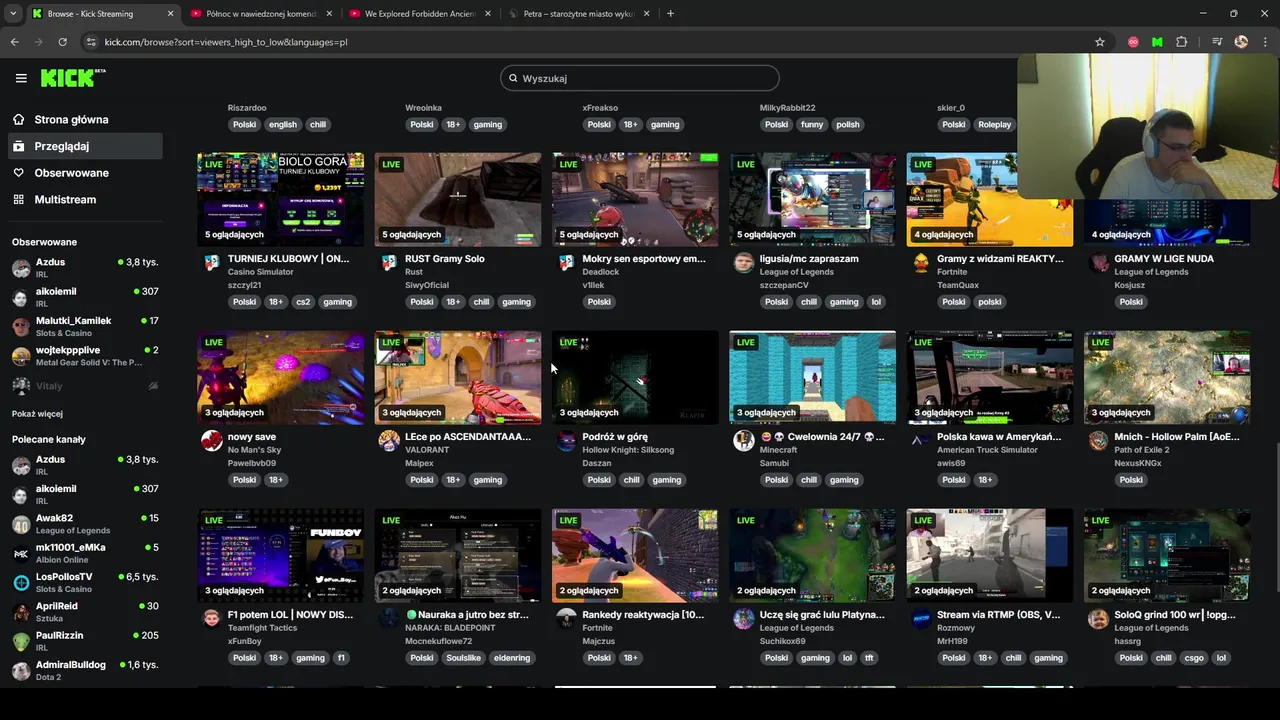Click the Malpex streamer avatar
The height and width of the screenshot is (720, 1280).
coord(389,441)
